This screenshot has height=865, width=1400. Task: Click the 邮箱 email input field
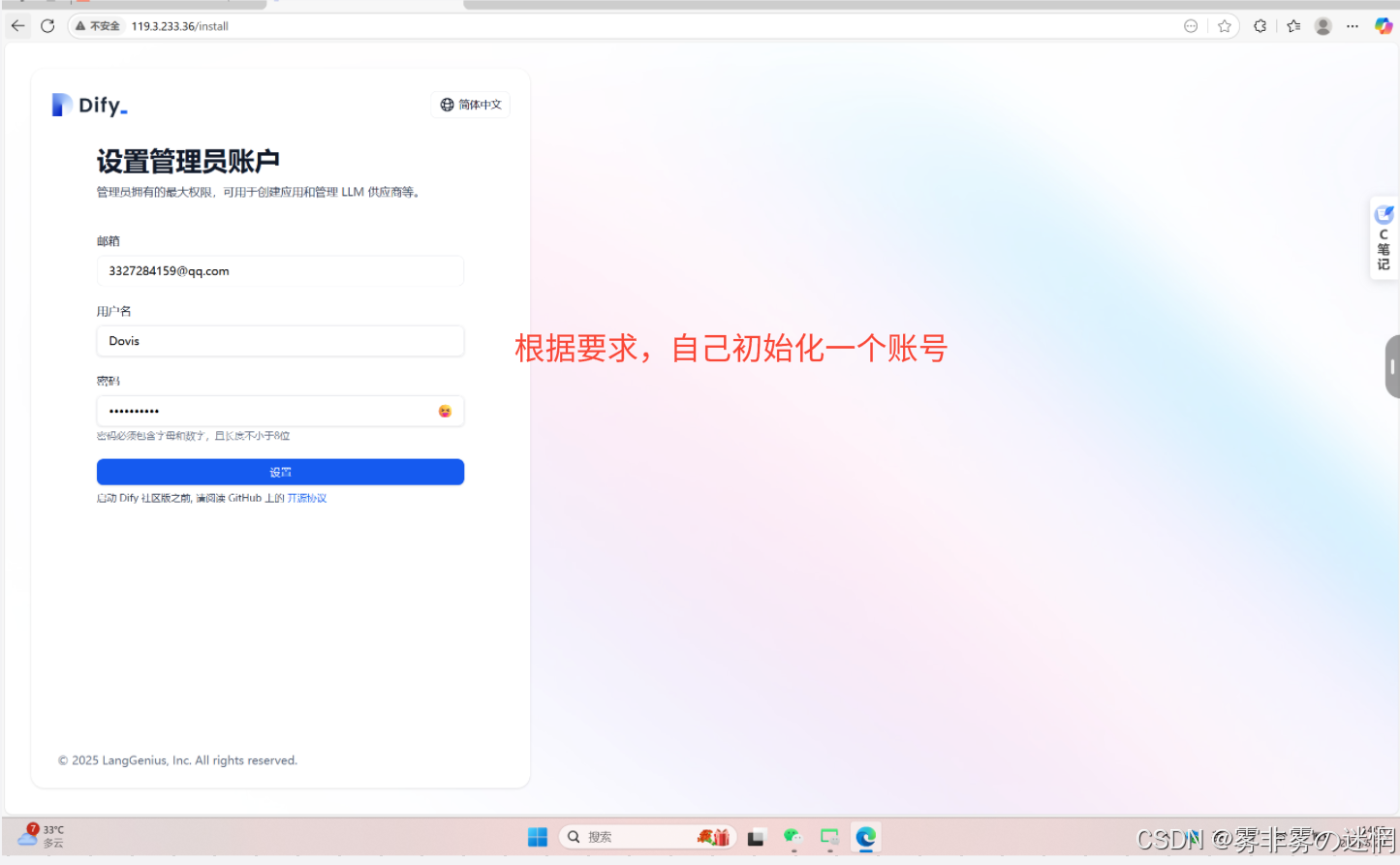point(280,271)
